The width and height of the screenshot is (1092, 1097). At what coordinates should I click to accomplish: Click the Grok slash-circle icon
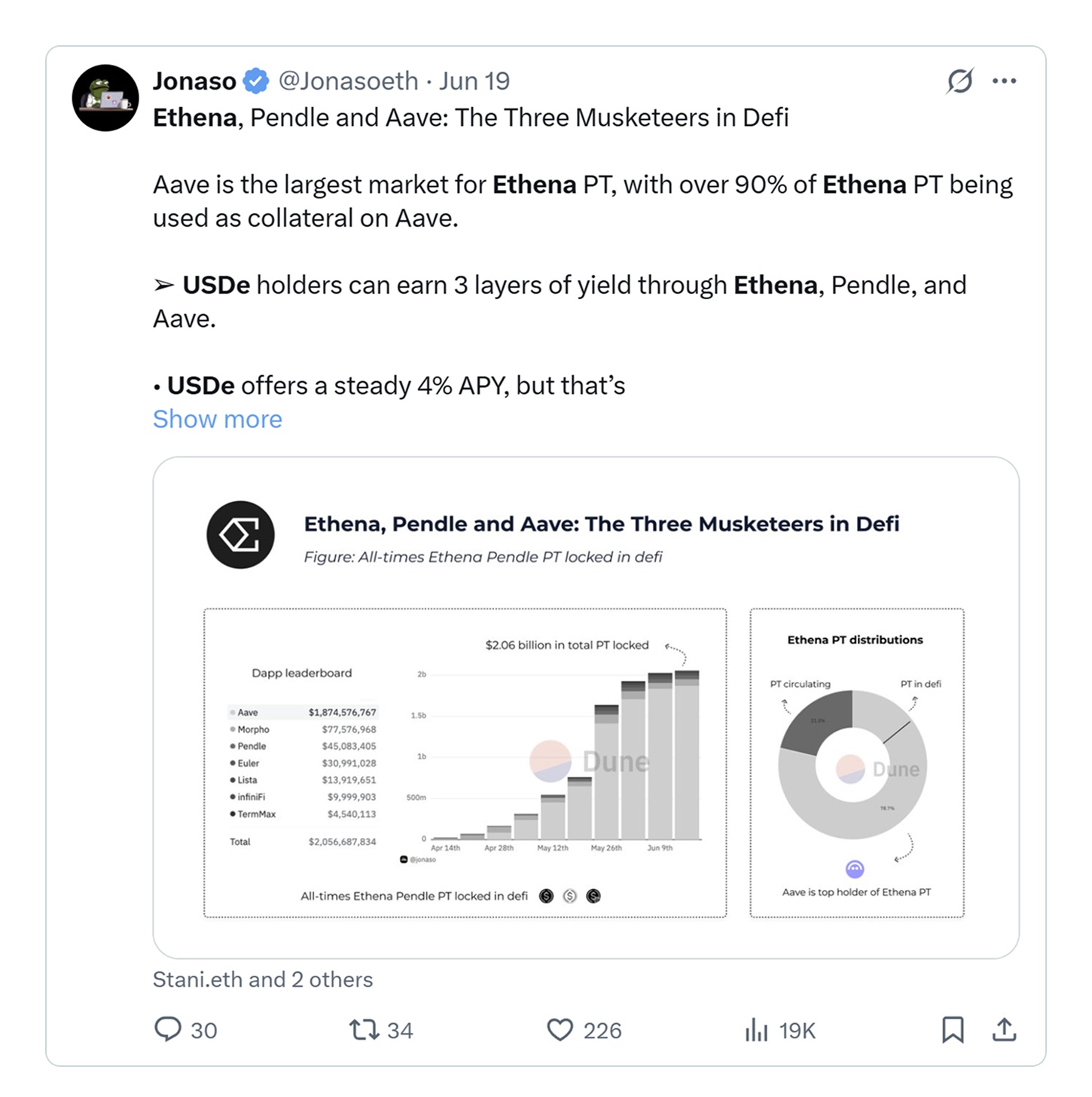[x=960, y=81]
